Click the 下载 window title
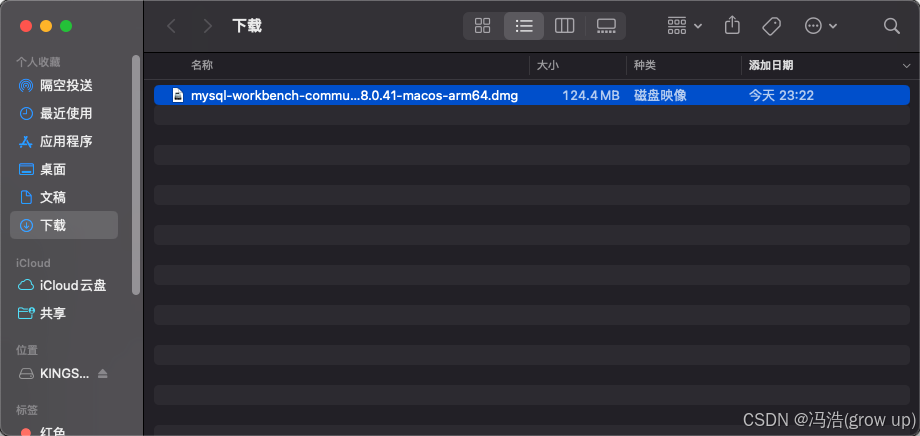 [247, 26]
